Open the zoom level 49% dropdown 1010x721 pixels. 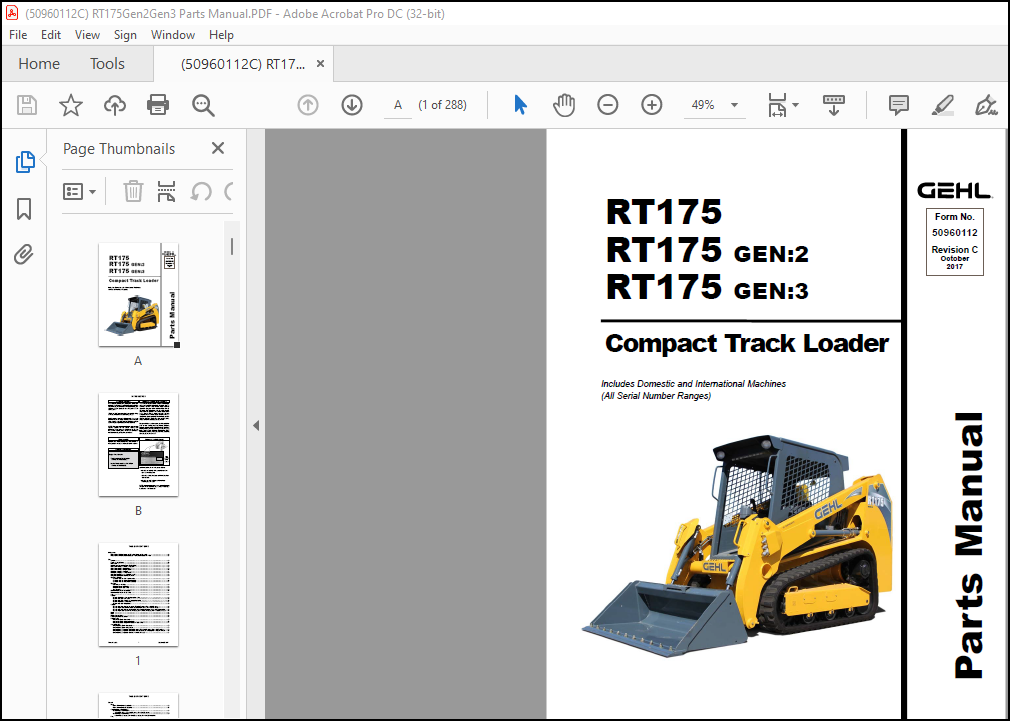pyautogui.click(x=734, y=105)
